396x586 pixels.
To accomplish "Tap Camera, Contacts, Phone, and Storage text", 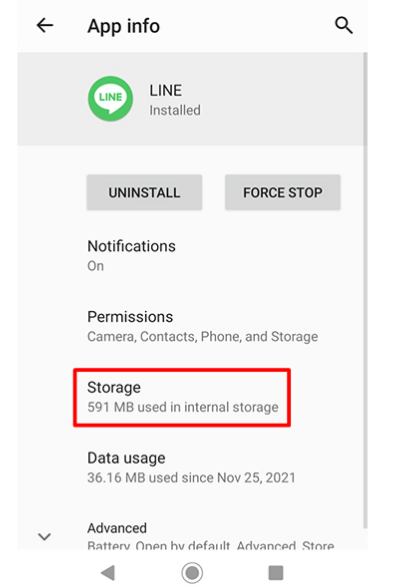I will coord(202,337).
